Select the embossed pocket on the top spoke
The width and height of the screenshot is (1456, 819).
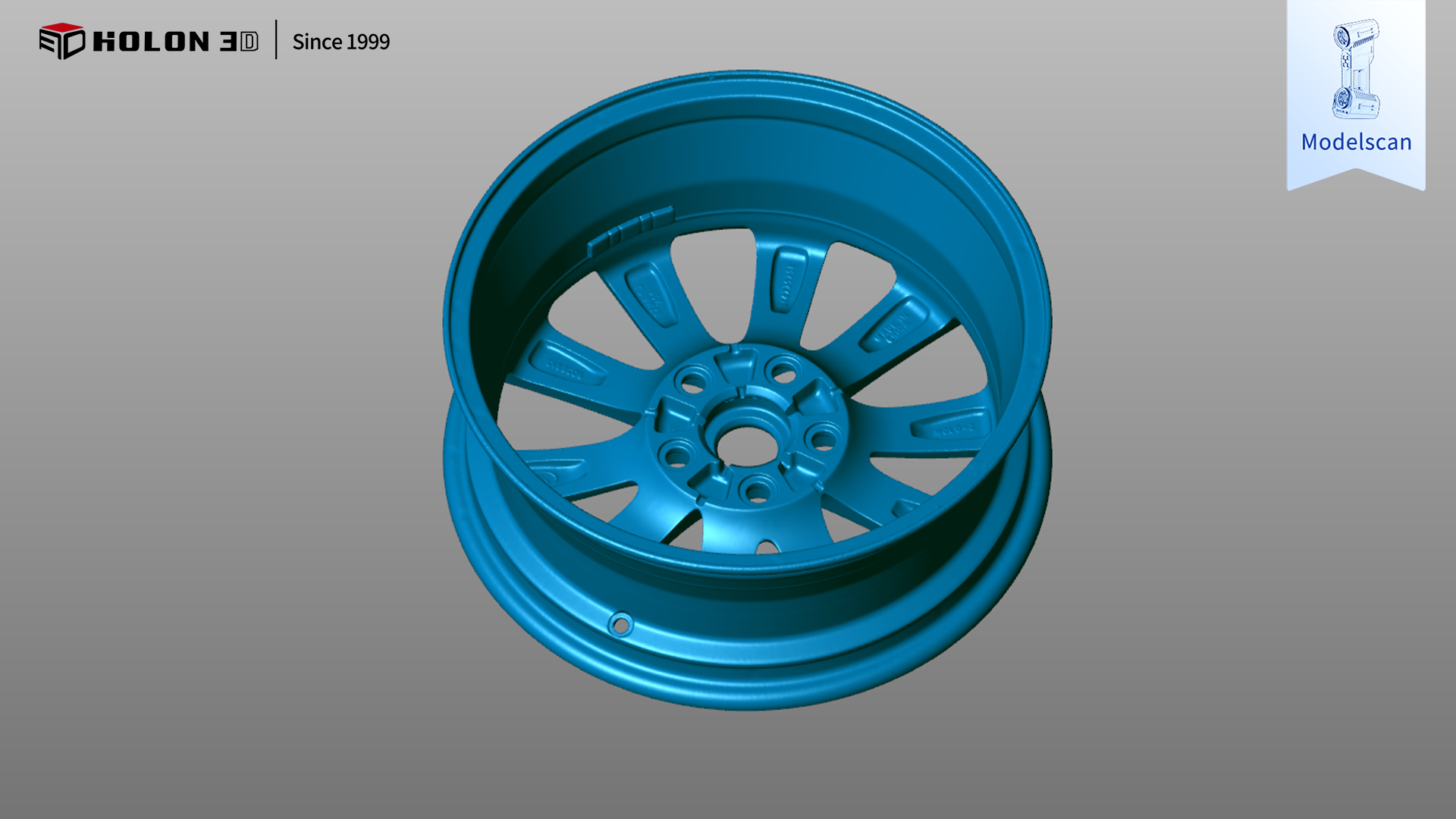789,279
